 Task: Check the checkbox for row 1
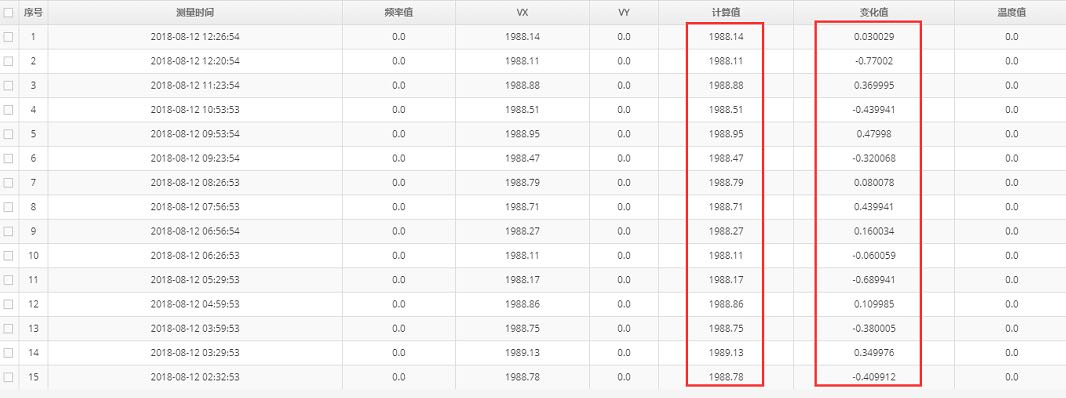point(8,37)
